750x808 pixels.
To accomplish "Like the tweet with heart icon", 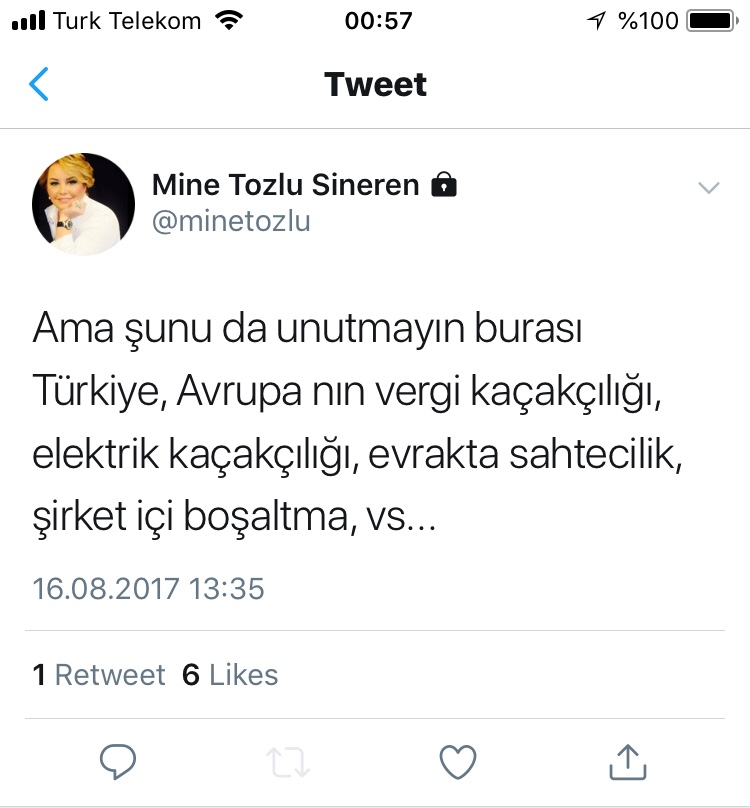I will (458, 762).
